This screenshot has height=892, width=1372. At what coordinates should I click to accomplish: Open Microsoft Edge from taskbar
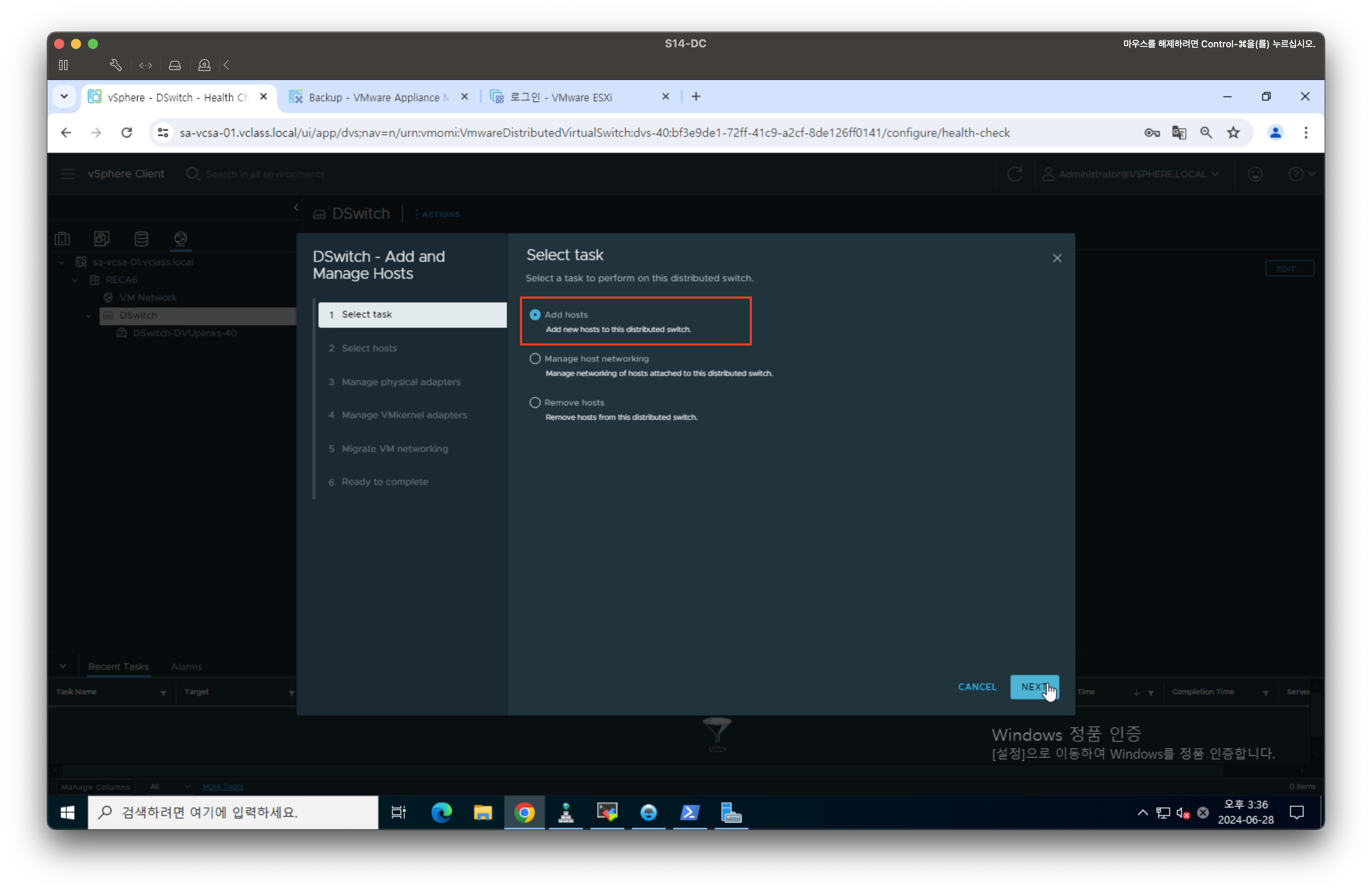(x=441, y=813)
